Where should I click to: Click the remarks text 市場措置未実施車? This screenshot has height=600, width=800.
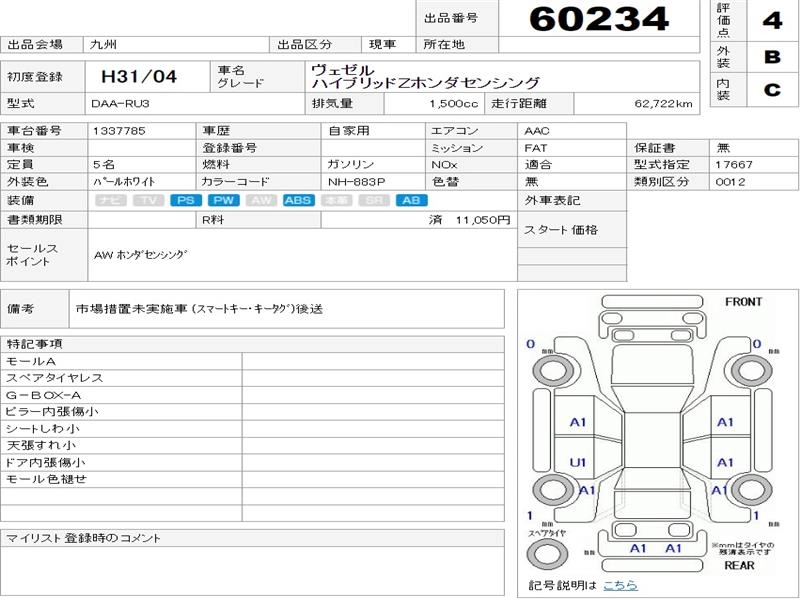pyautogui.click(x=132, y=309)
